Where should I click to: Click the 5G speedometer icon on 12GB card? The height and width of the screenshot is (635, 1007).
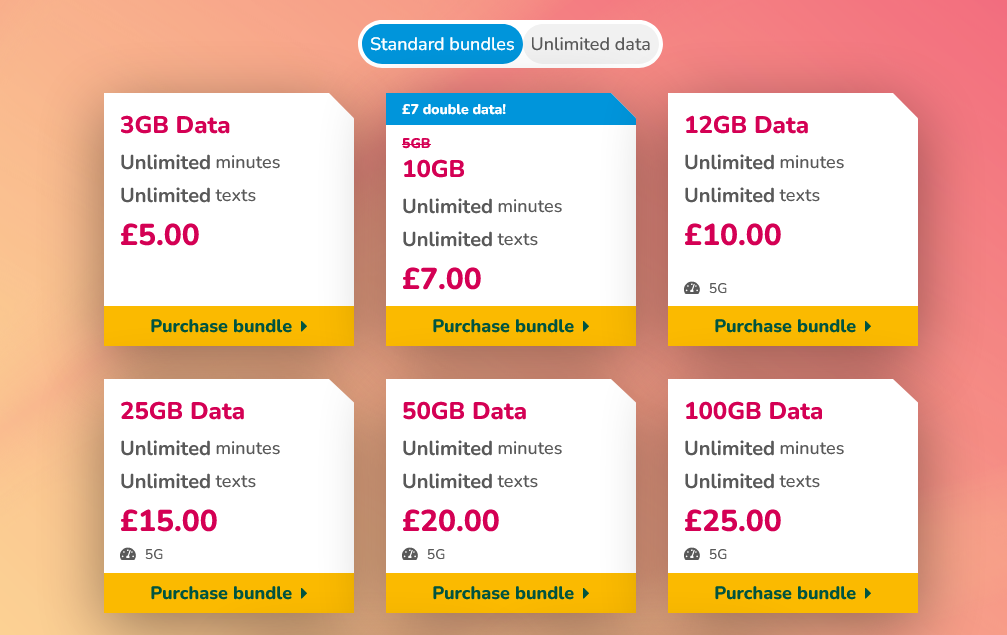[692, 288]
